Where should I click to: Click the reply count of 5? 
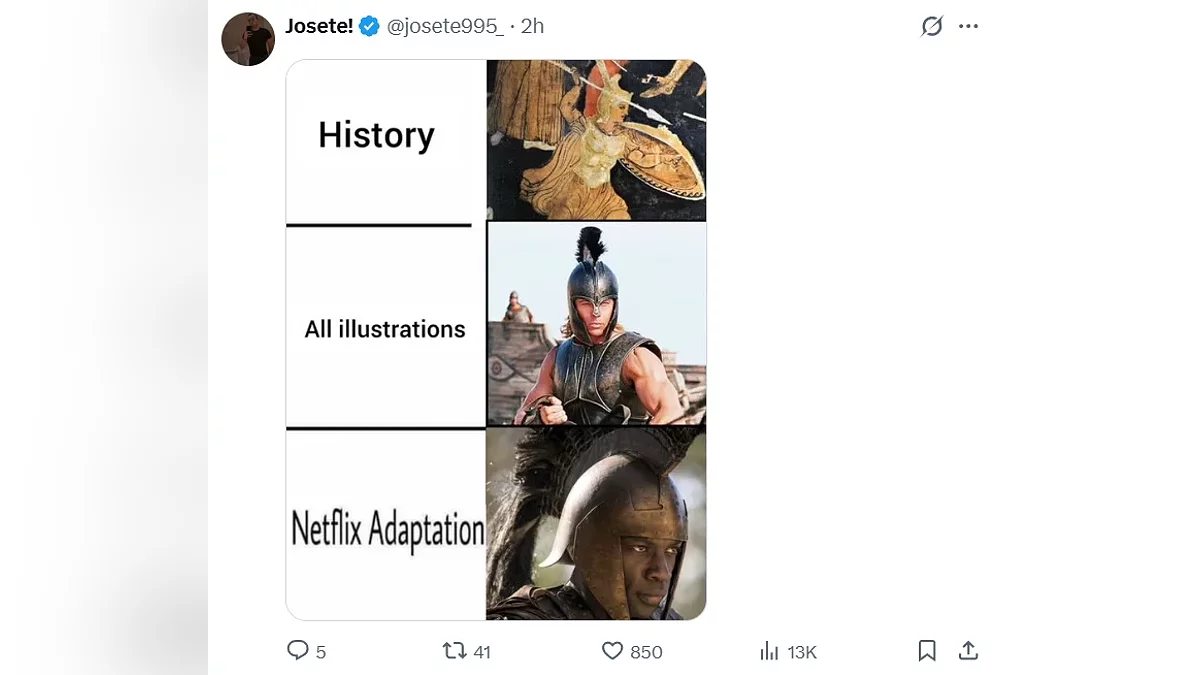tap(321, 652)
